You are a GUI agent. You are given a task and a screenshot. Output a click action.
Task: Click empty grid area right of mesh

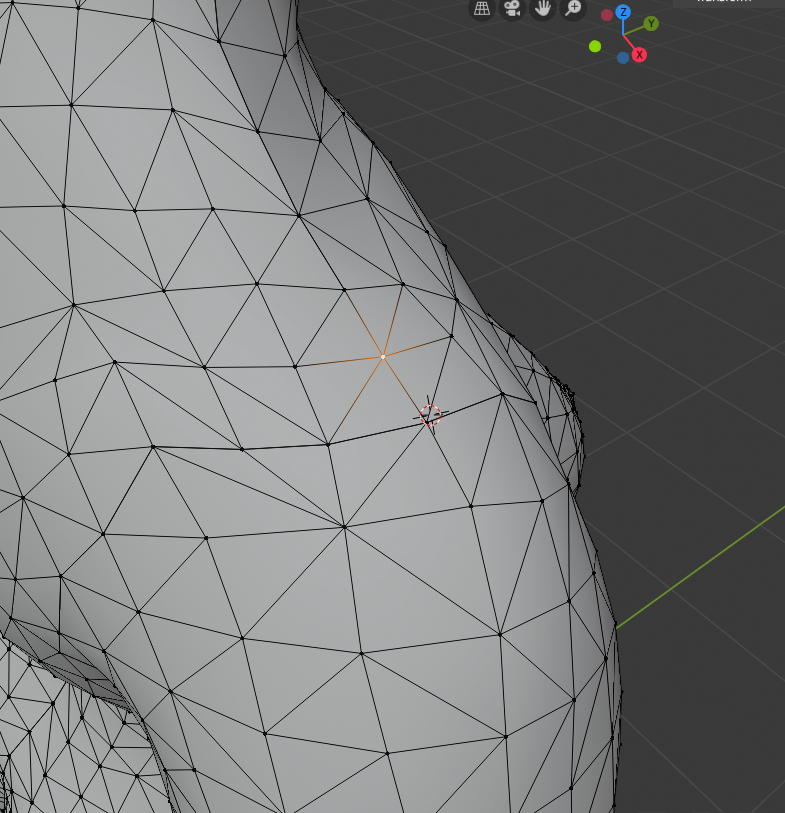click(x=680, y=300)
